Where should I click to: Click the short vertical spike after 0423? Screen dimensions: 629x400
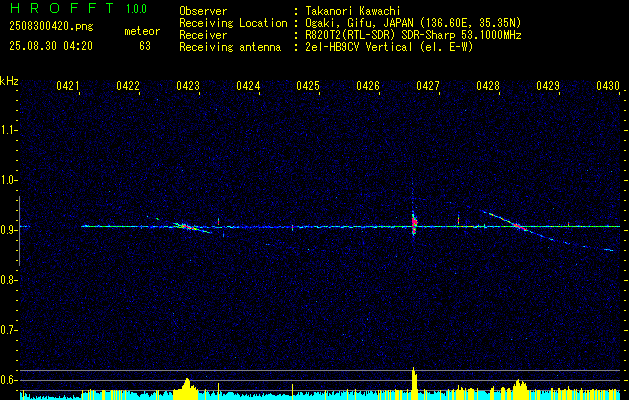point(218,221)
